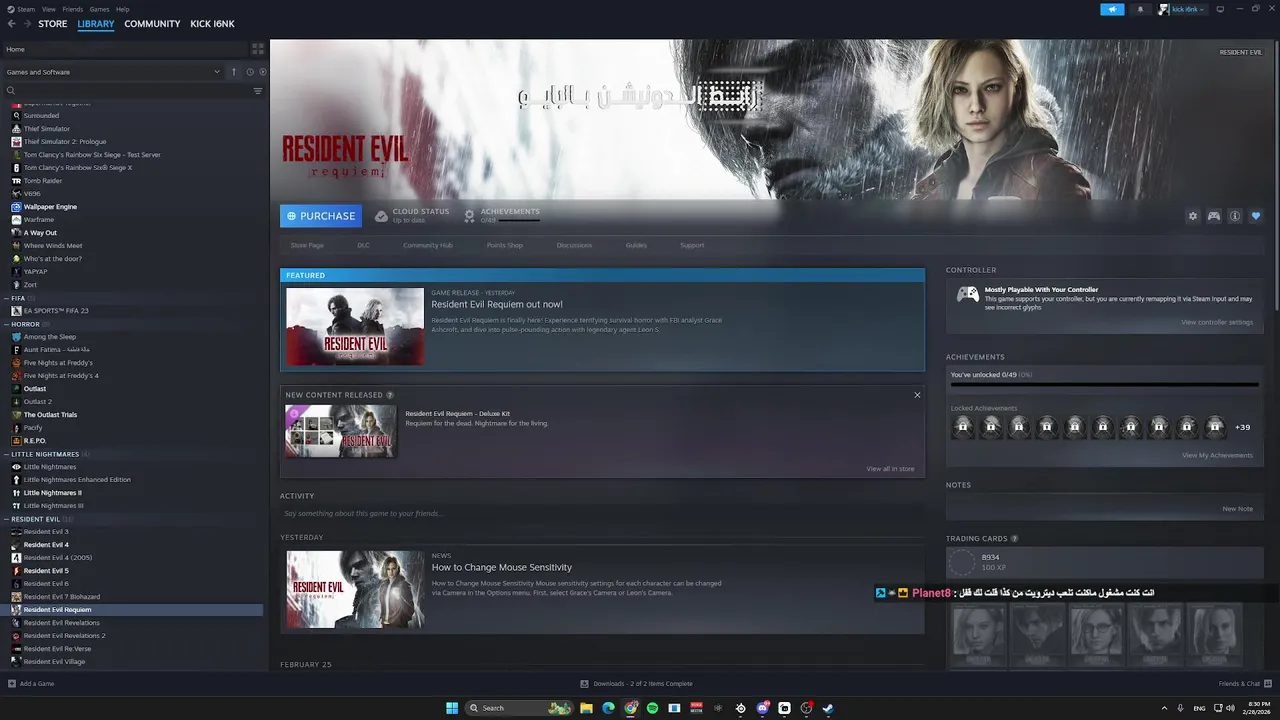Open the collections grid view icon
The height and width of the screenshot is (720, 1280).
point(257,48)
